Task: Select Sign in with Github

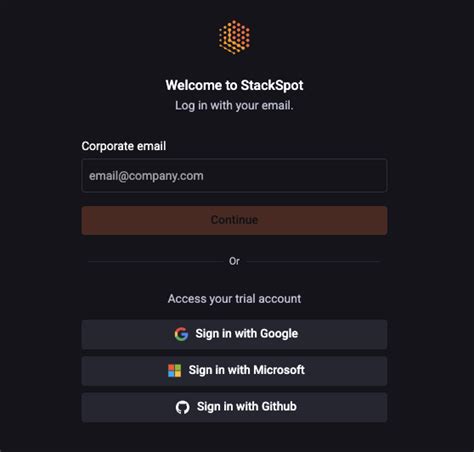Action: [234, 407]
